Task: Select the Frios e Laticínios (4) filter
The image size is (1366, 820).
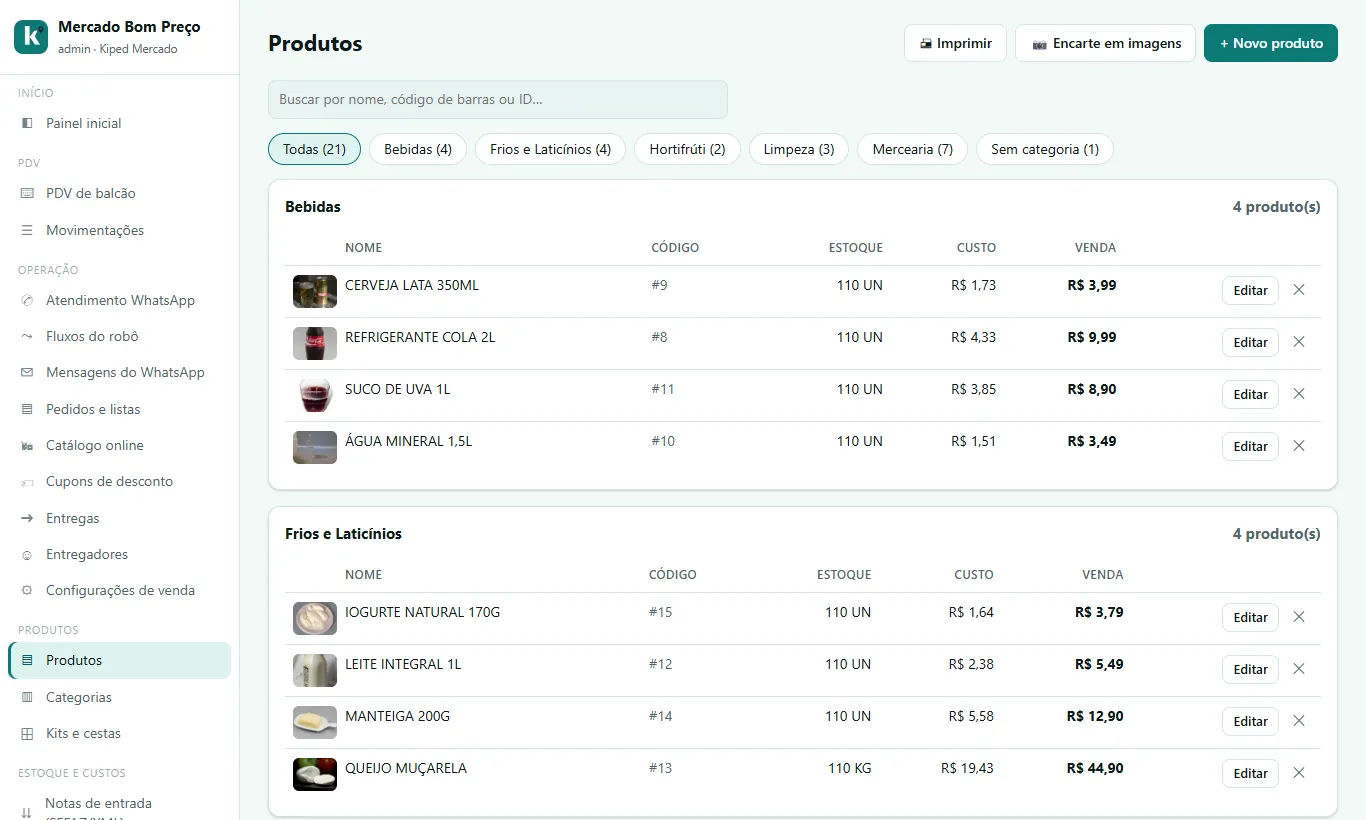Action: (x=550, y=149)
